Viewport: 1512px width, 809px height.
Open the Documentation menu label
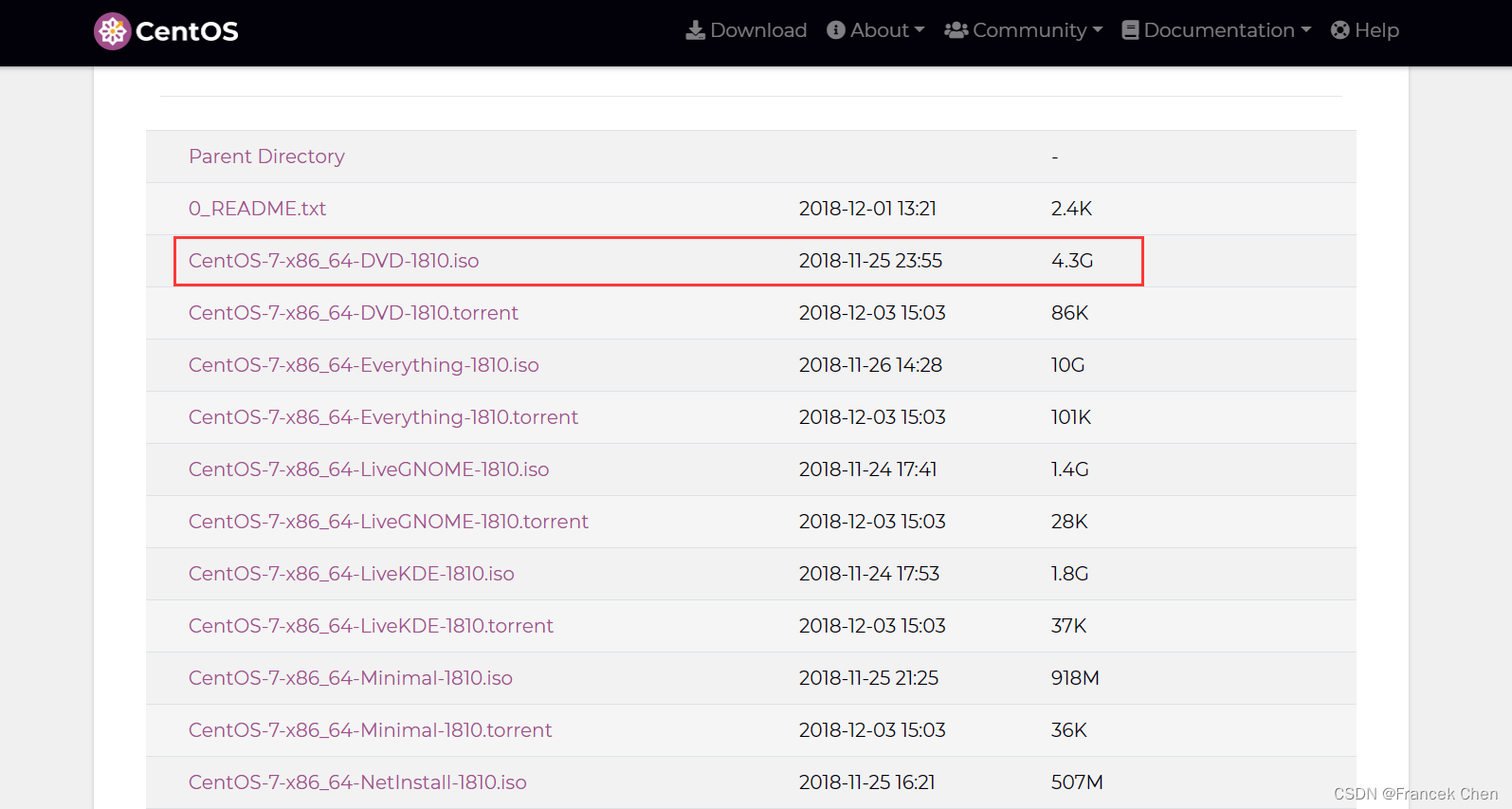1219,30
